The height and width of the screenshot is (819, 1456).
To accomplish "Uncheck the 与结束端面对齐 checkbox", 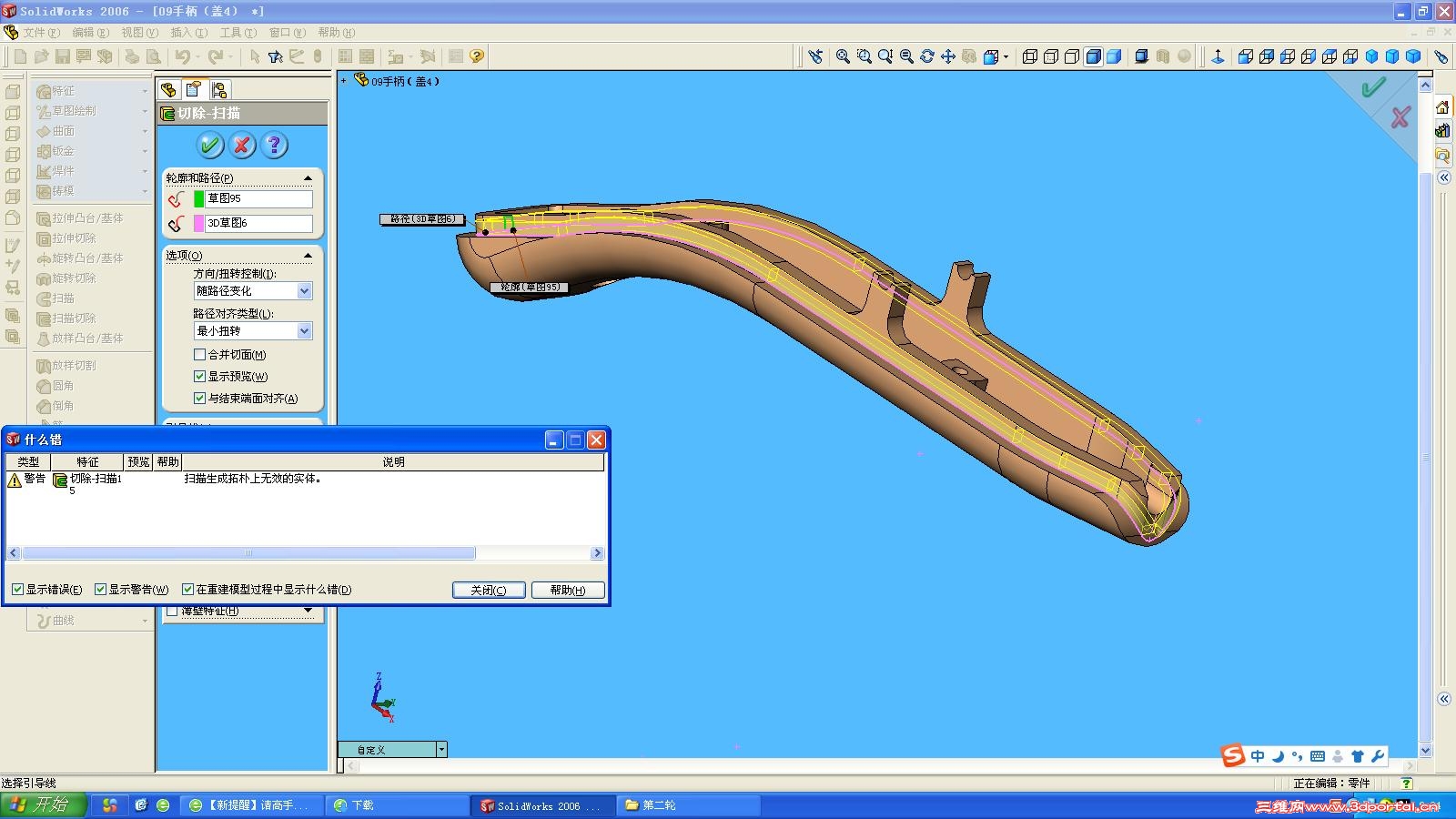I will click(x=199, y=399).
